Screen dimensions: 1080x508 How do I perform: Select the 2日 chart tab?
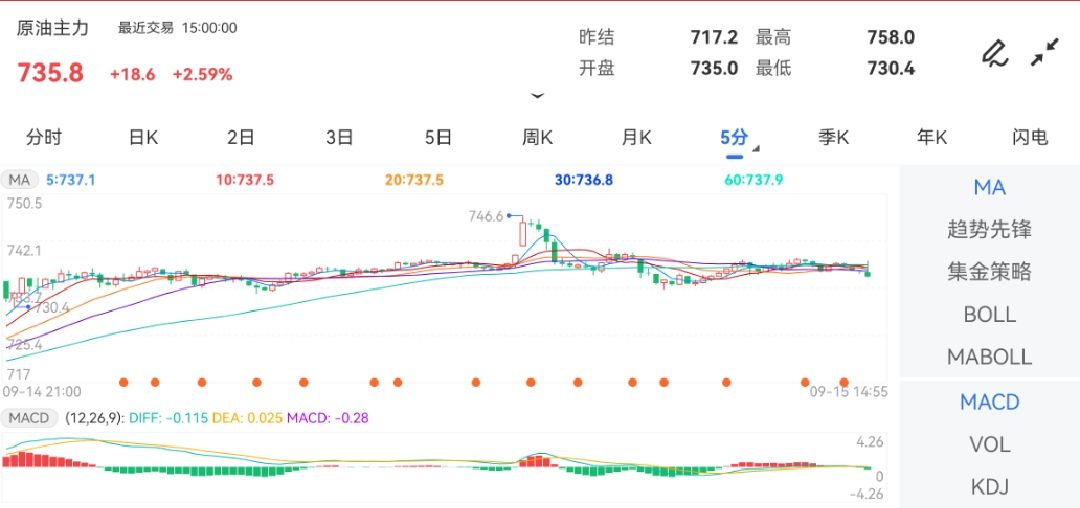pyautogui.click(x=241, y=137)
